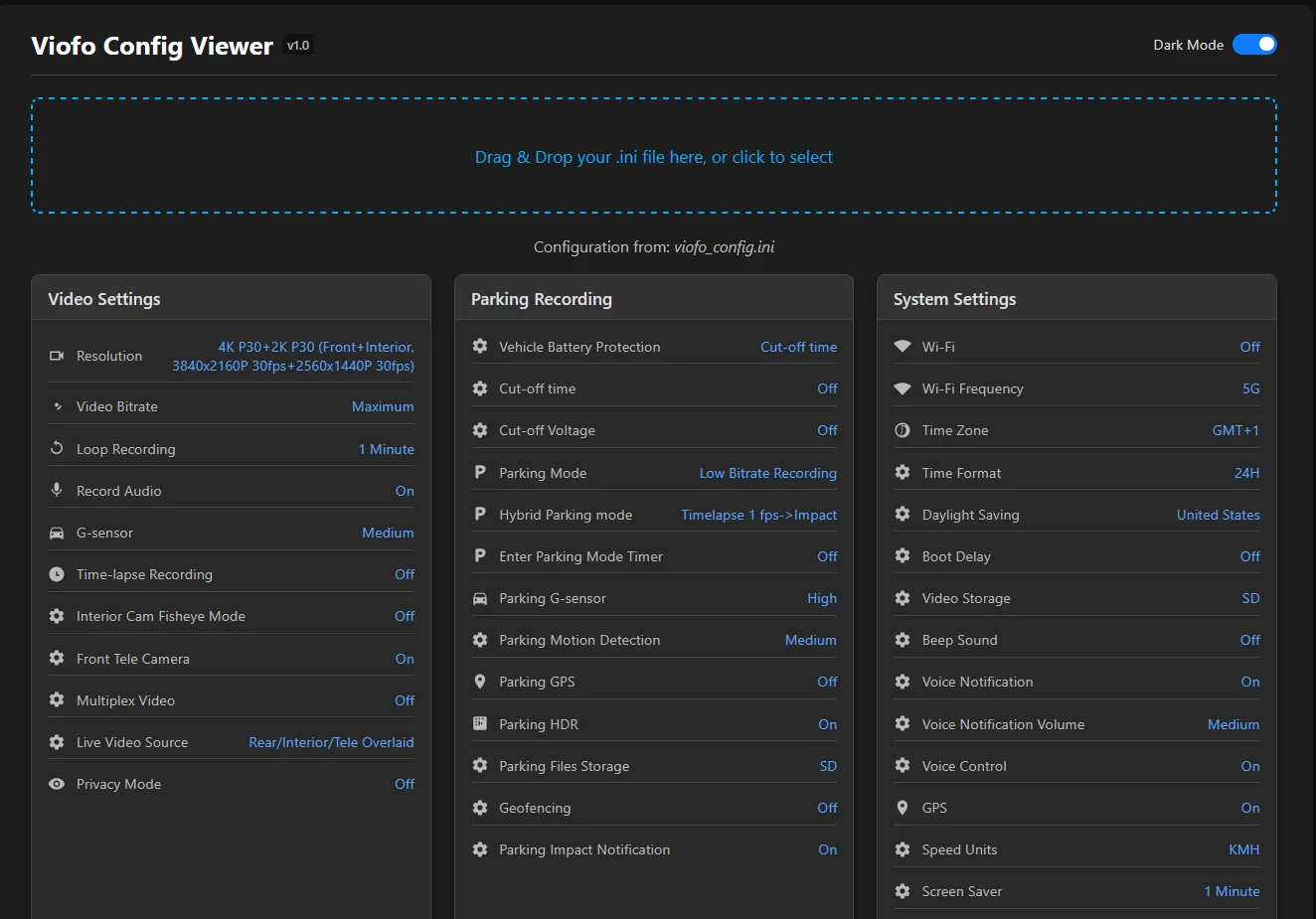Click the Viofo Config Viewer title
The height and width of the screenshot is (919, 1316).
152,46
